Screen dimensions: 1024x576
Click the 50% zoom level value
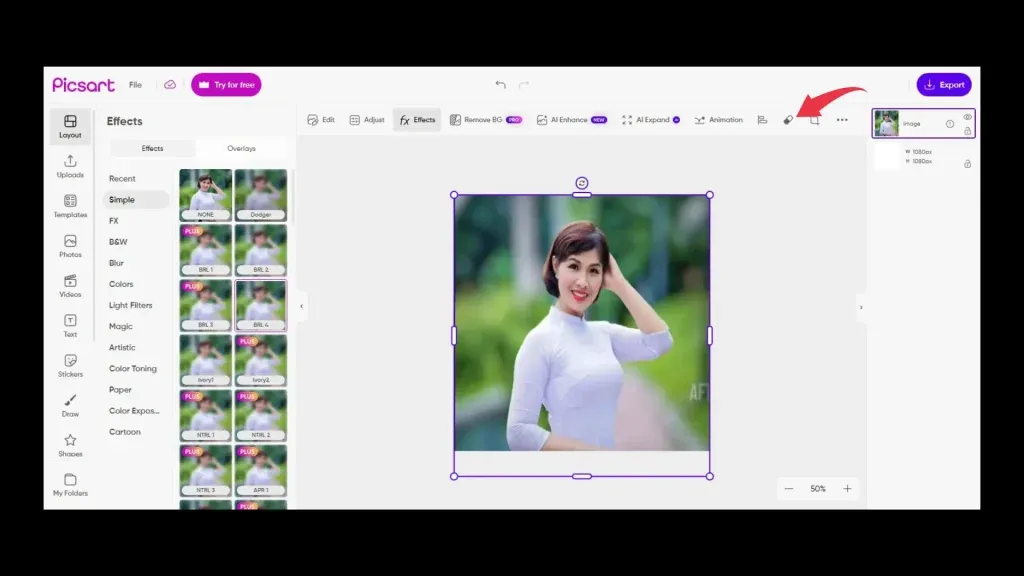[818, 488]
